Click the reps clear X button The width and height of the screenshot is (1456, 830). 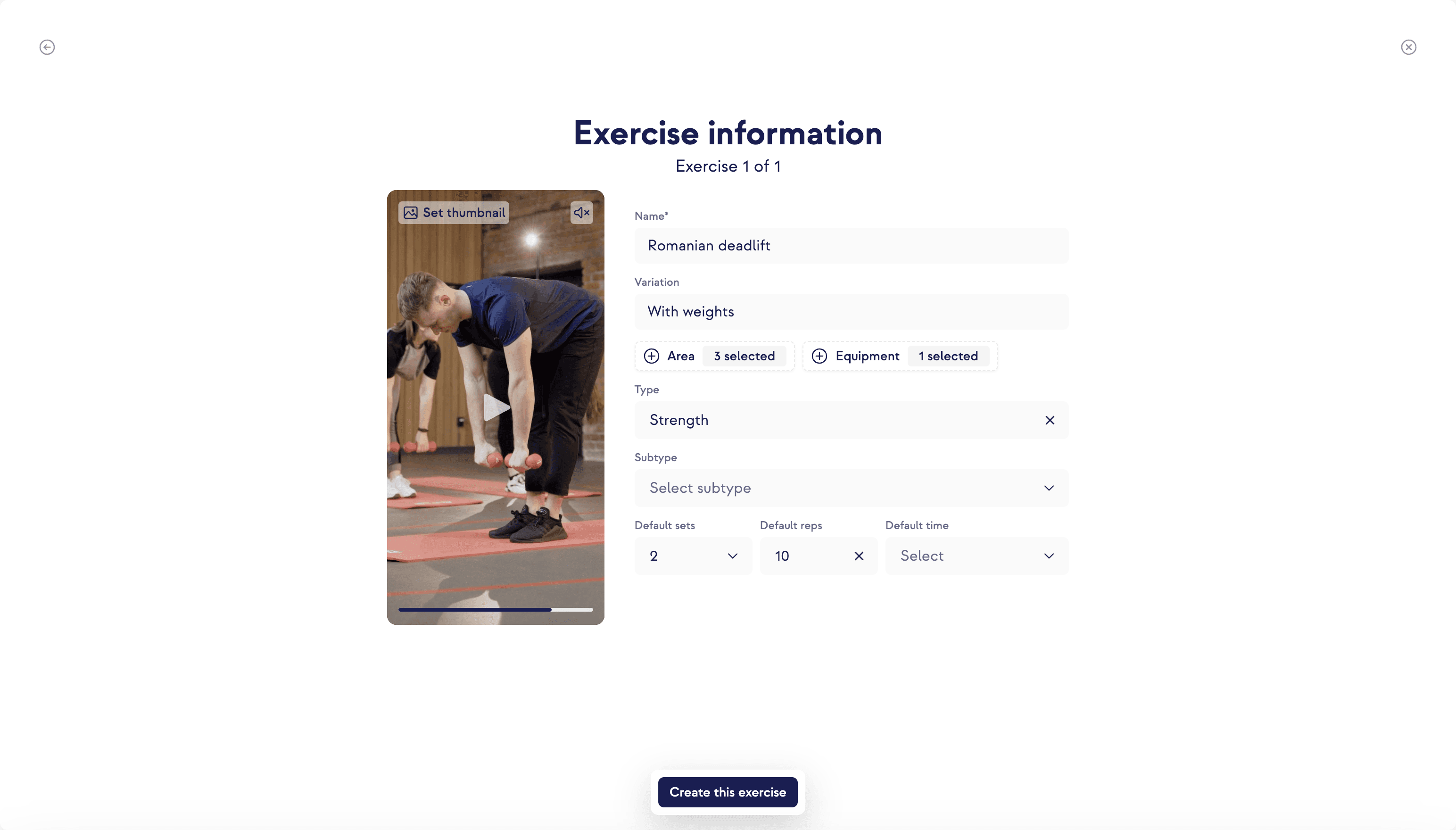click(857, 555)
